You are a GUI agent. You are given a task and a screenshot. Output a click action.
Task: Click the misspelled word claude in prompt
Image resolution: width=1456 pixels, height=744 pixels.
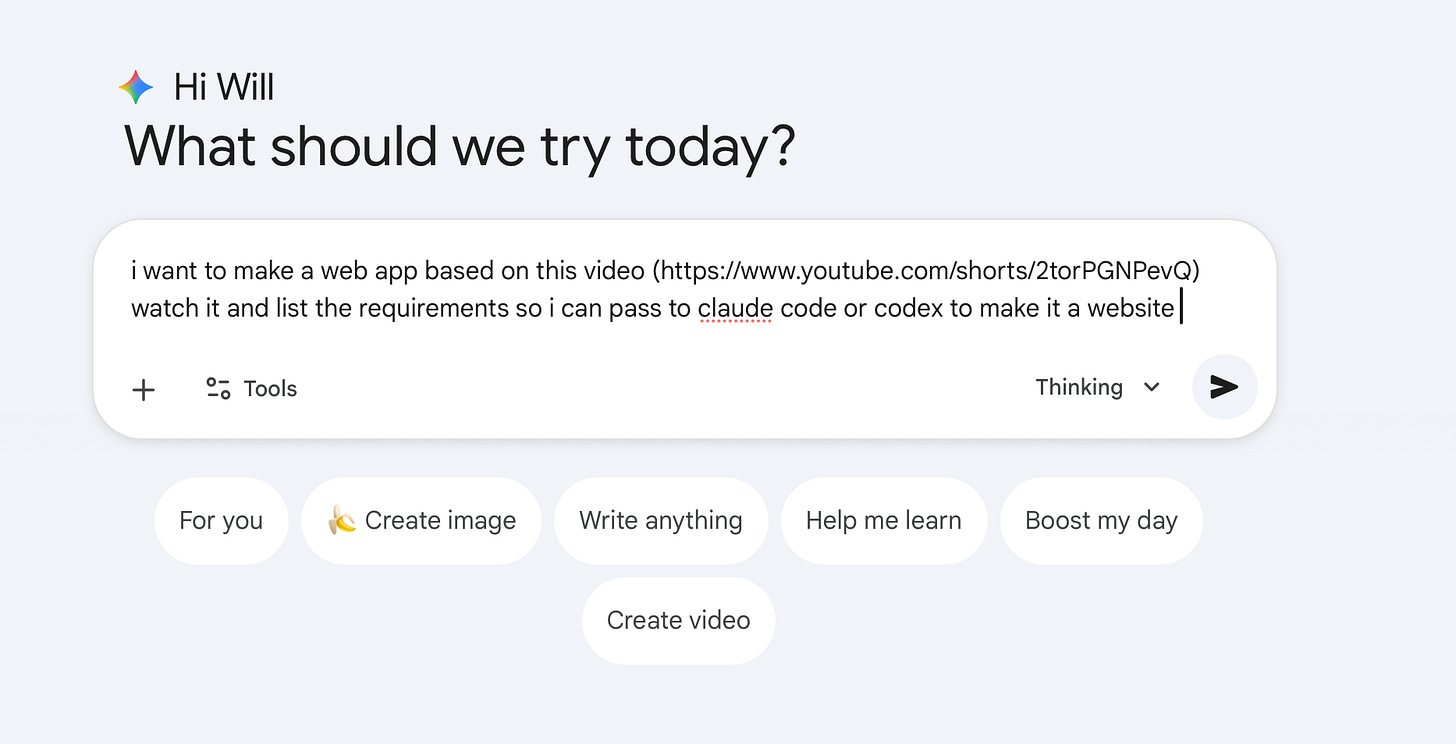pyautogui.click(x=735, y=308)
